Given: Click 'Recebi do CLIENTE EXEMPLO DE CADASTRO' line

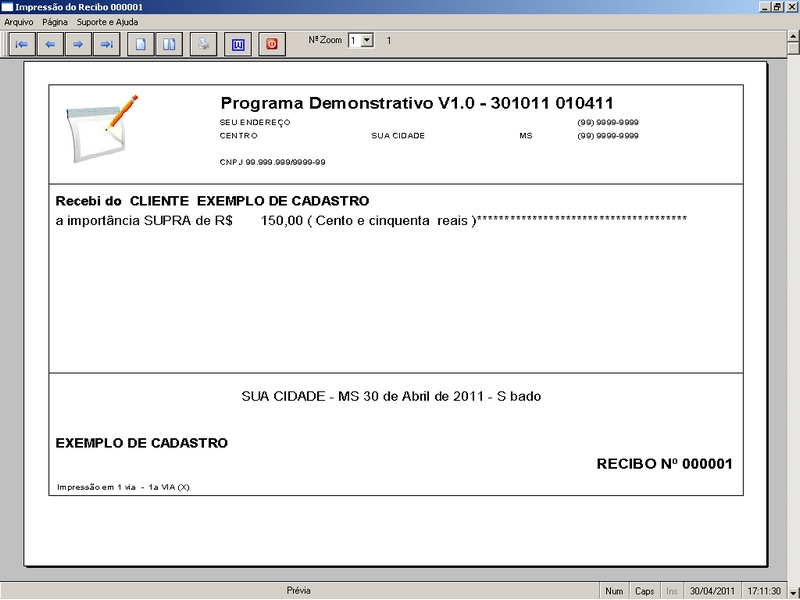Looking at the screenshot, I should pos(212,201).
